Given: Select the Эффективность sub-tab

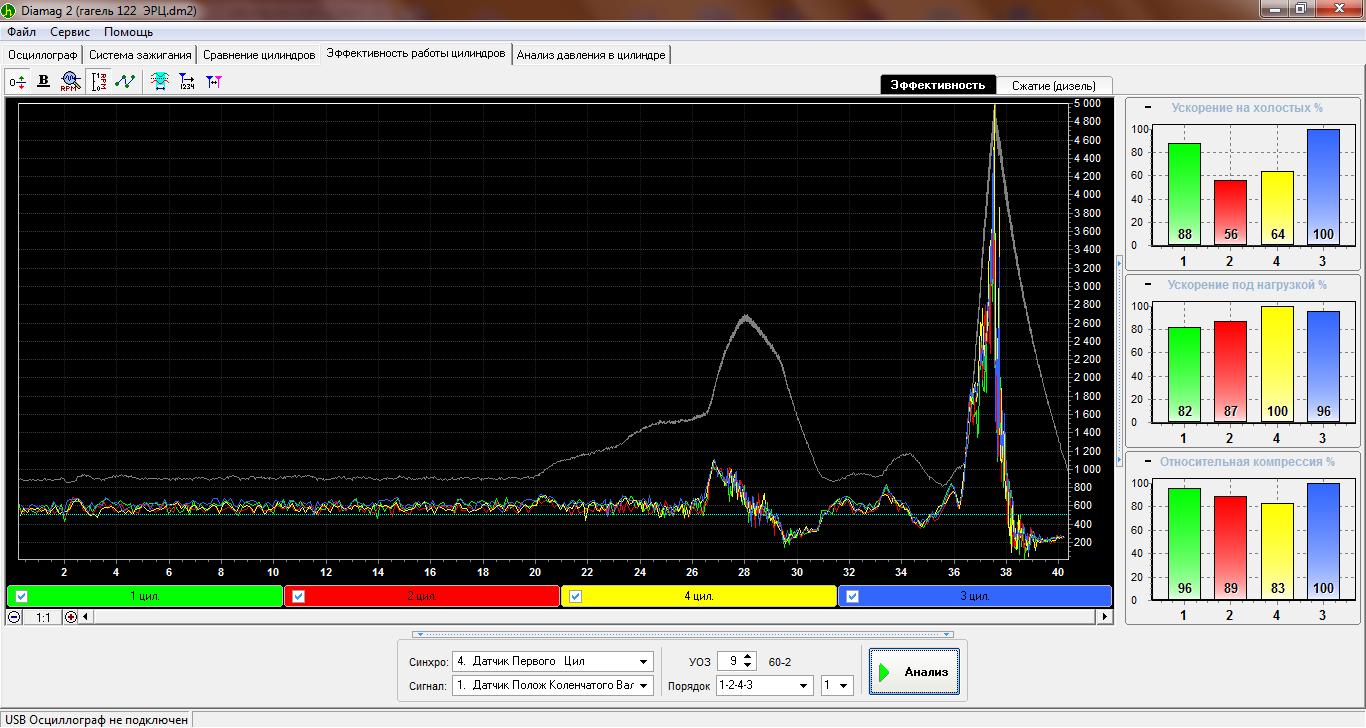Looking at the screenshot, I should coord(938,85).
